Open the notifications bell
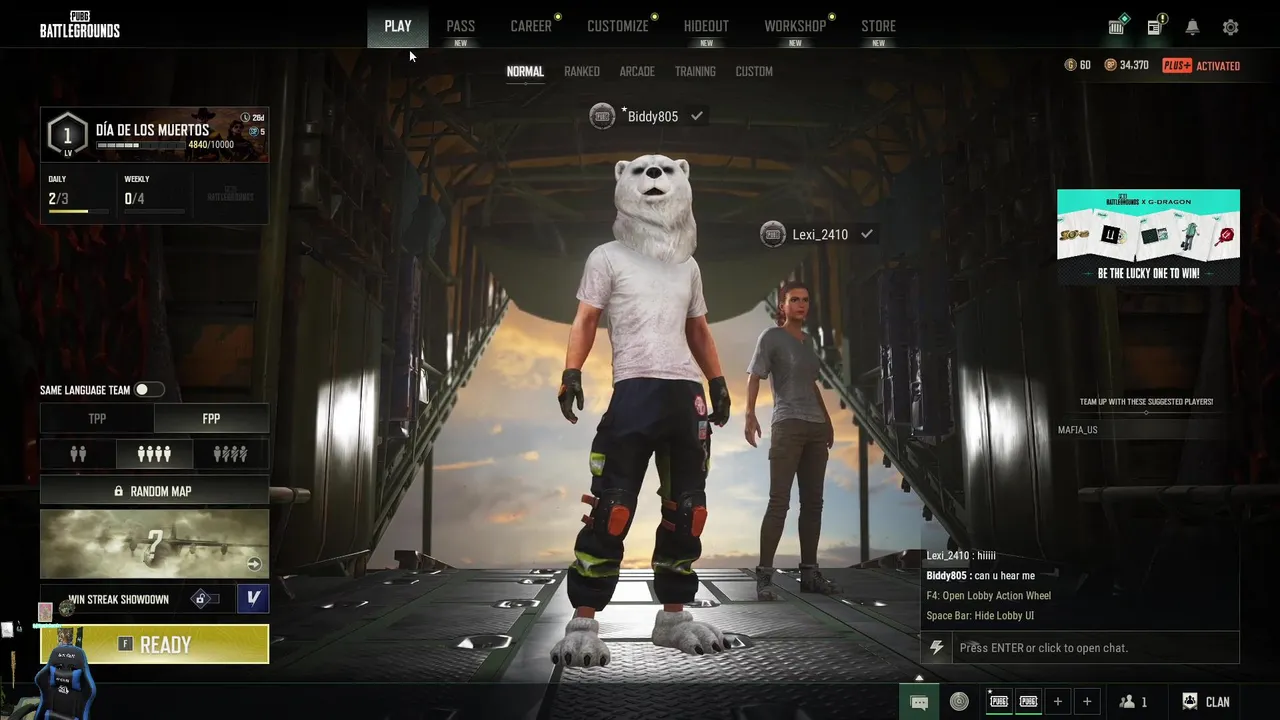The height and width of the screenshot is (720, 1280). pyautogui.click(x=1193, y=27)
